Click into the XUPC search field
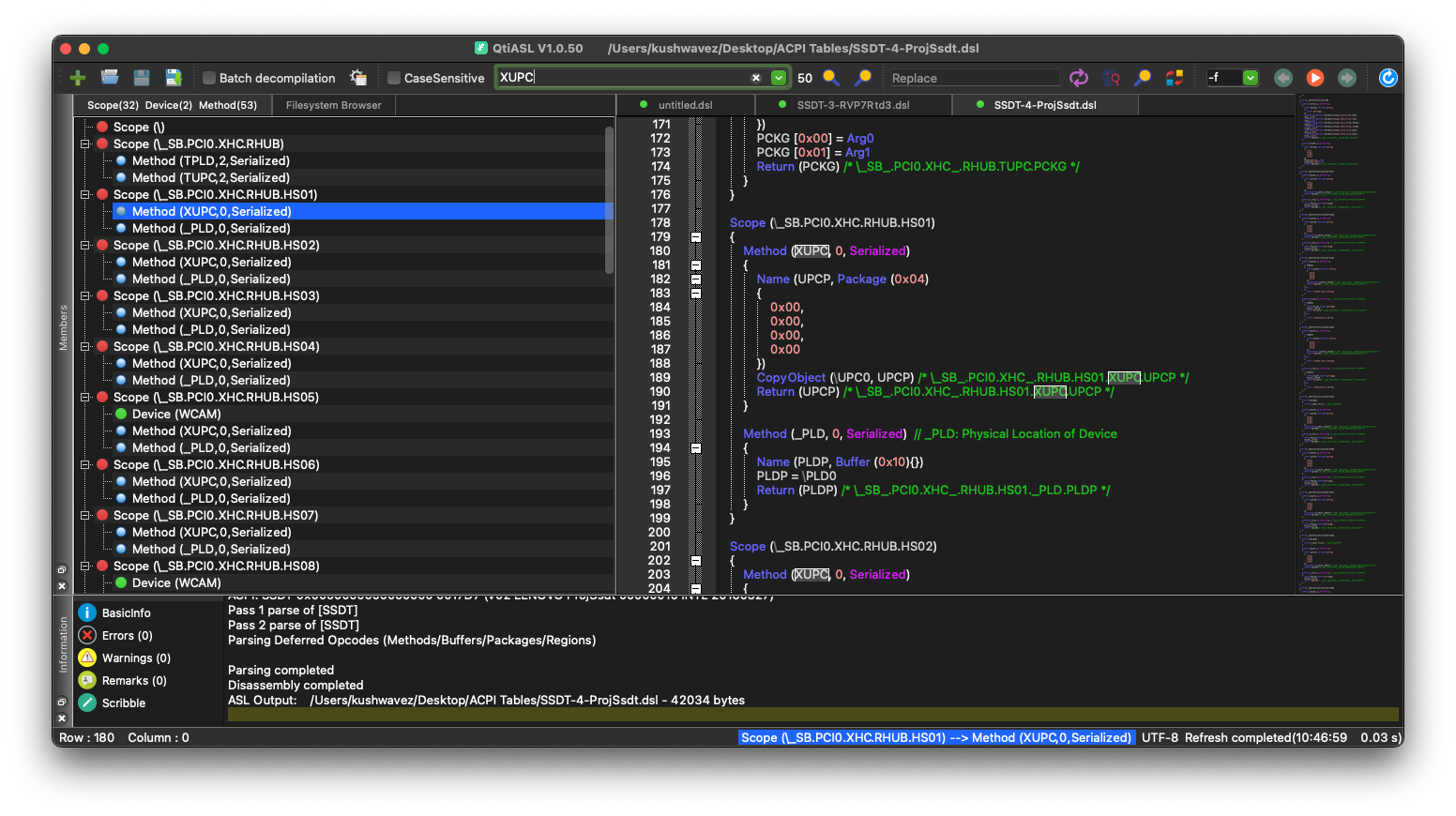 click(x=623, y=78)
